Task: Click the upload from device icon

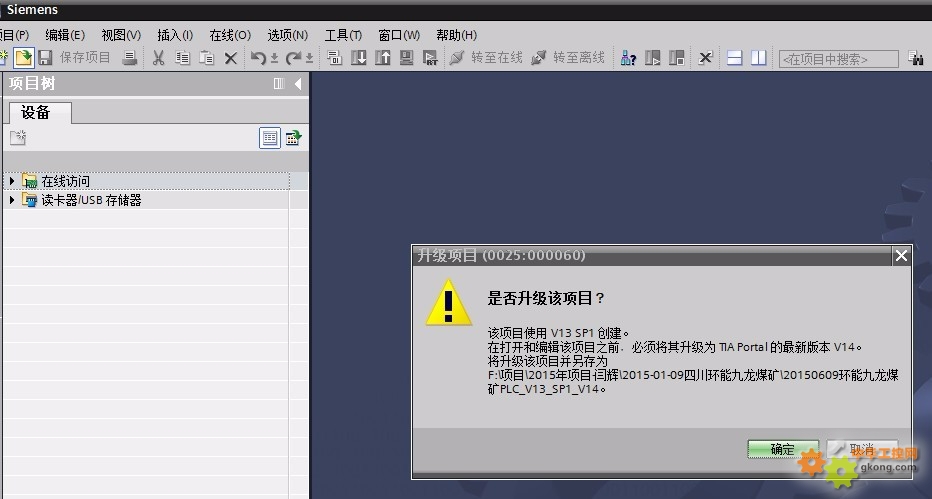Action: coord(383,58)
